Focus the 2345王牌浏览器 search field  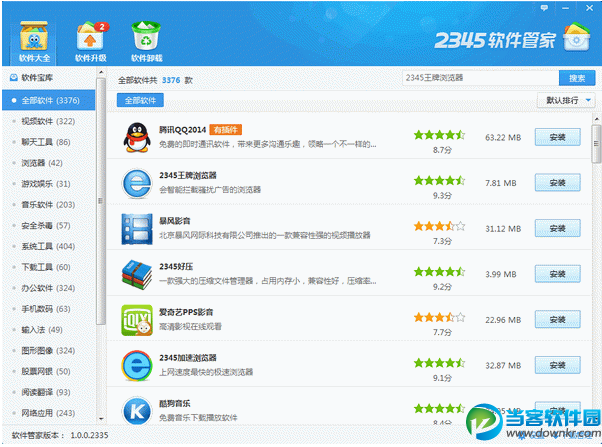[x=480, y=78]
